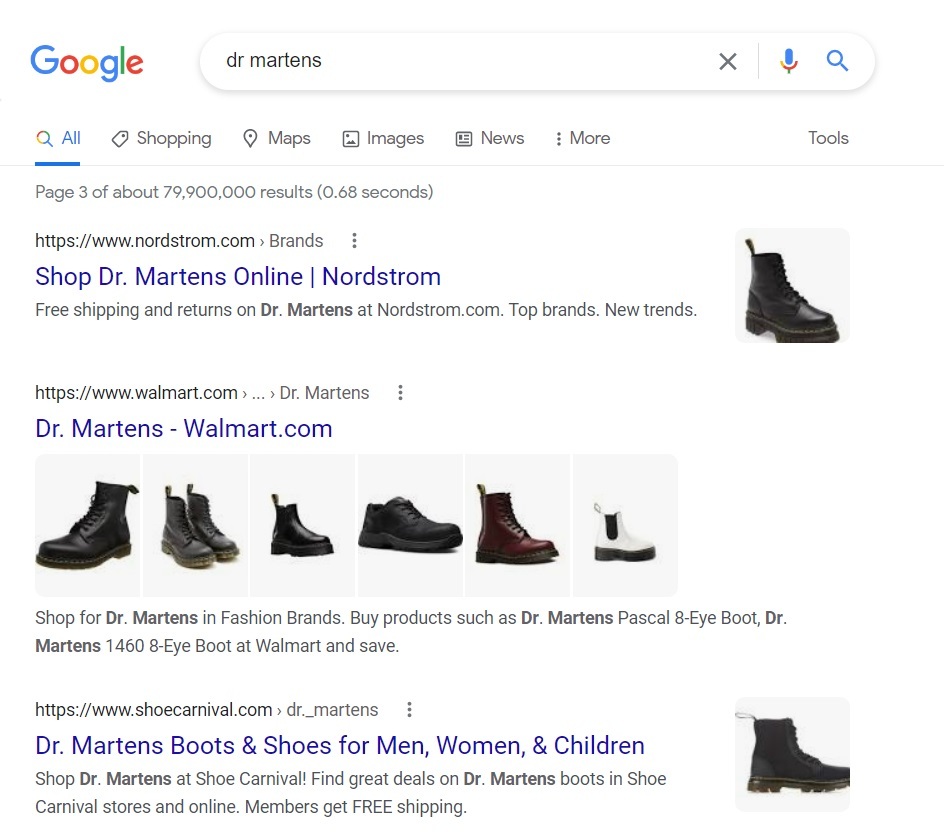Image resolution: width=944 pixels, height=832 pixels.
Task: Open the Walmart white Chelsea boot image
Action: [625, 525]
